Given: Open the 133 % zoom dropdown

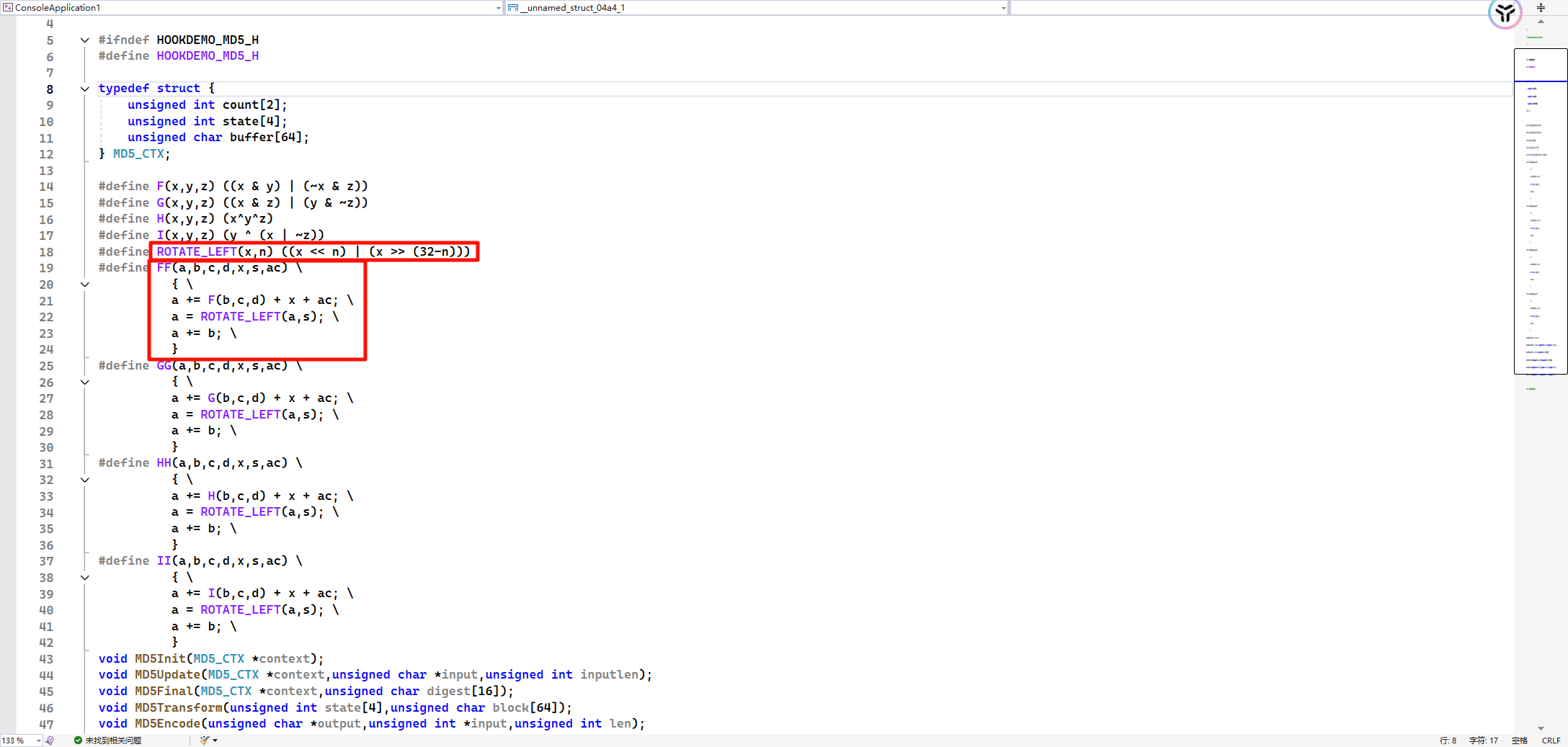Looking at the screenshot, I should pos(38,741).
